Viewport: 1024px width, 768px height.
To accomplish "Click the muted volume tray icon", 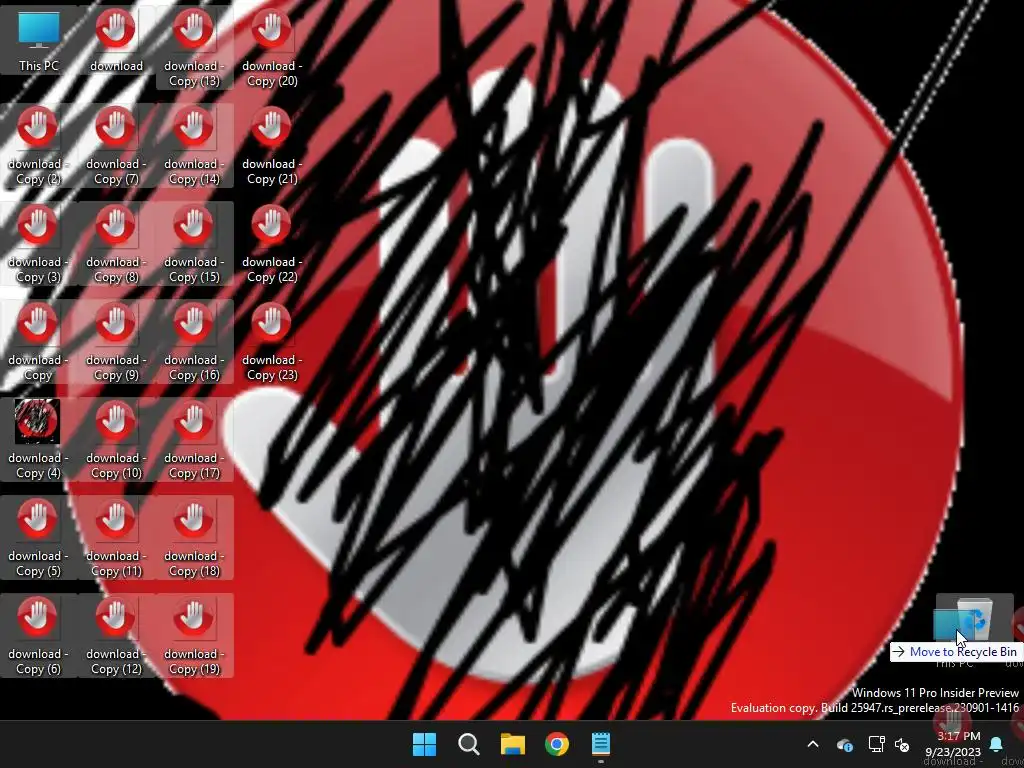I will [902, 744].
